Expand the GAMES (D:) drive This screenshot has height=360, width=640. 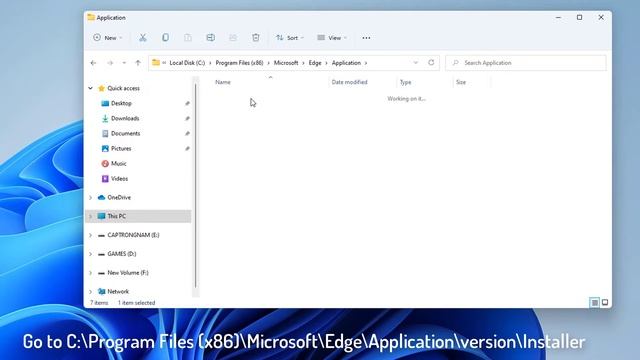pos(91,254)
